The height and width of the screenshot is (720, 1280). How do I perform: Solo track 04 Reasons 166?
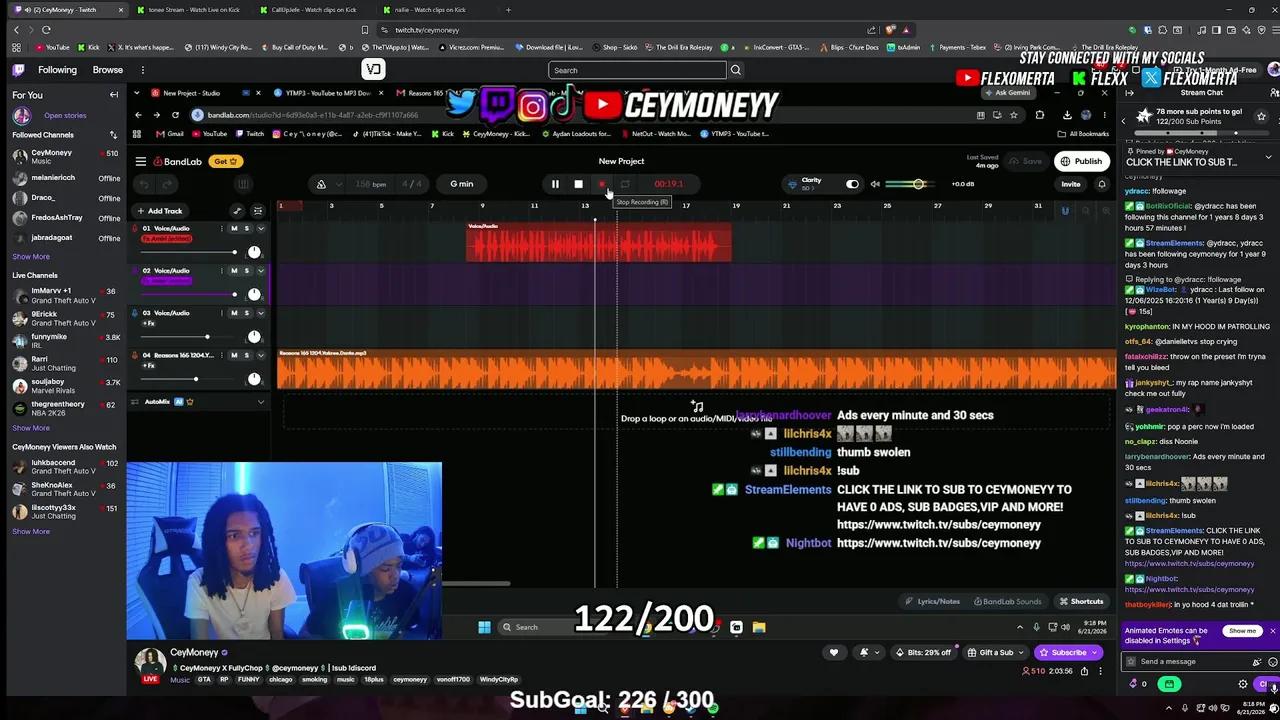247,355
